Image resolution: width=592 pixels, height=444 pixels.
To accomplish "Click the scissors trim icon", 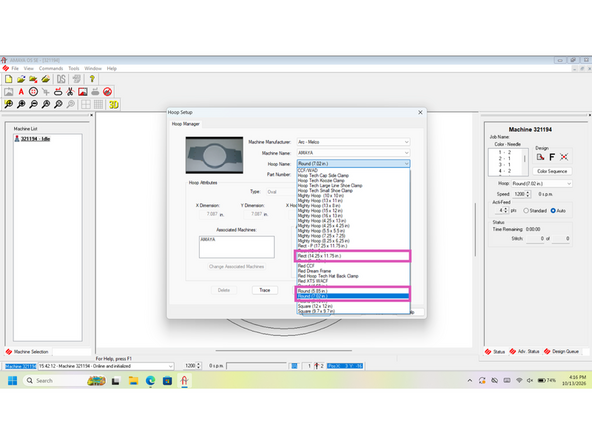I will point(70,92).
